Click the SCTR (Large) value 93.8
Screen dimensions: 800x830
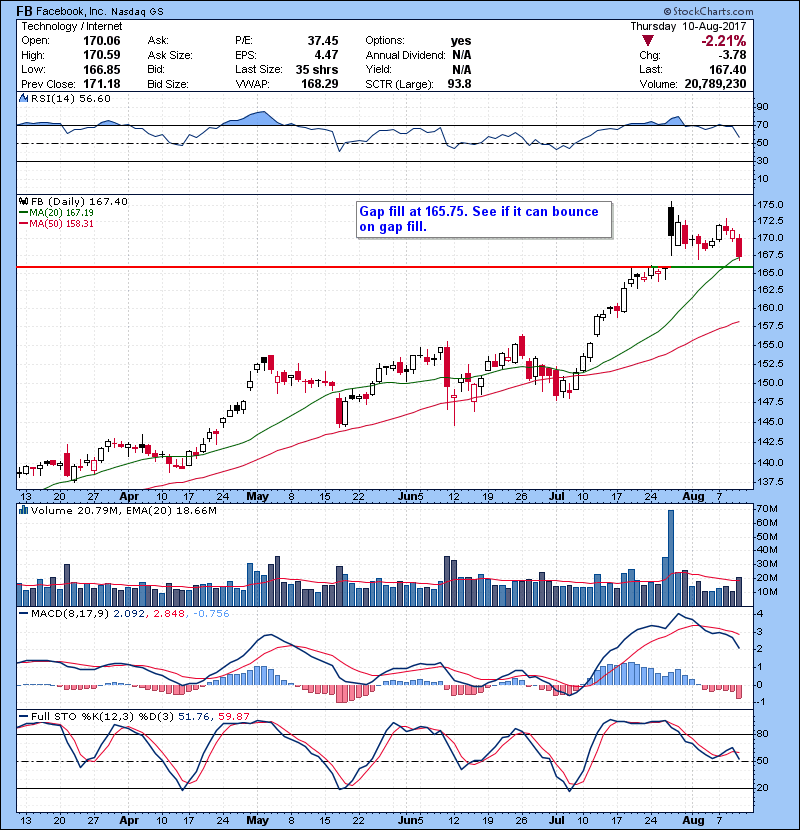click(459, 84)
